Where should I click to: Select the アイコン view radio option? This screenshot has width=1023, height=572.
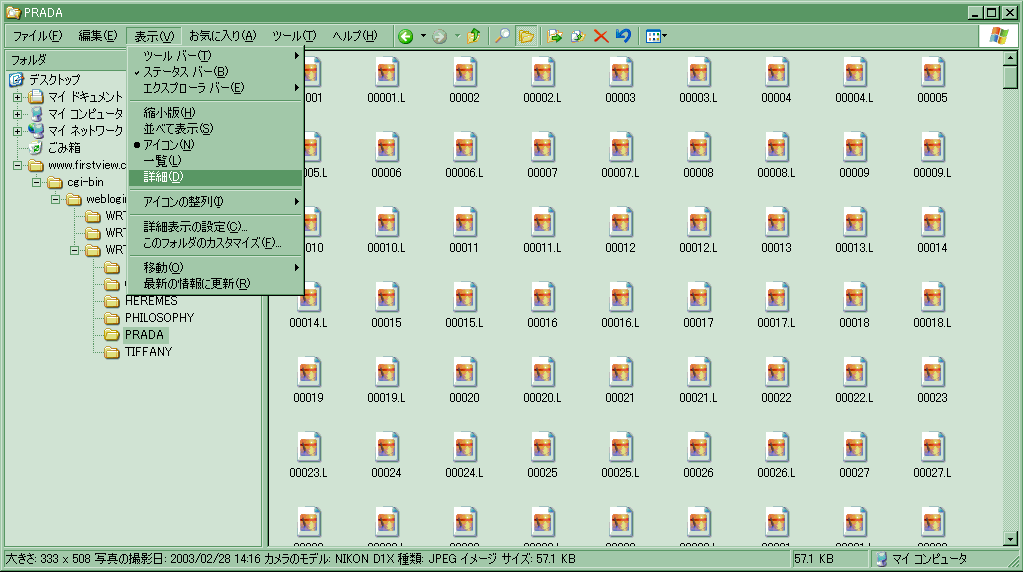[168, 145]
